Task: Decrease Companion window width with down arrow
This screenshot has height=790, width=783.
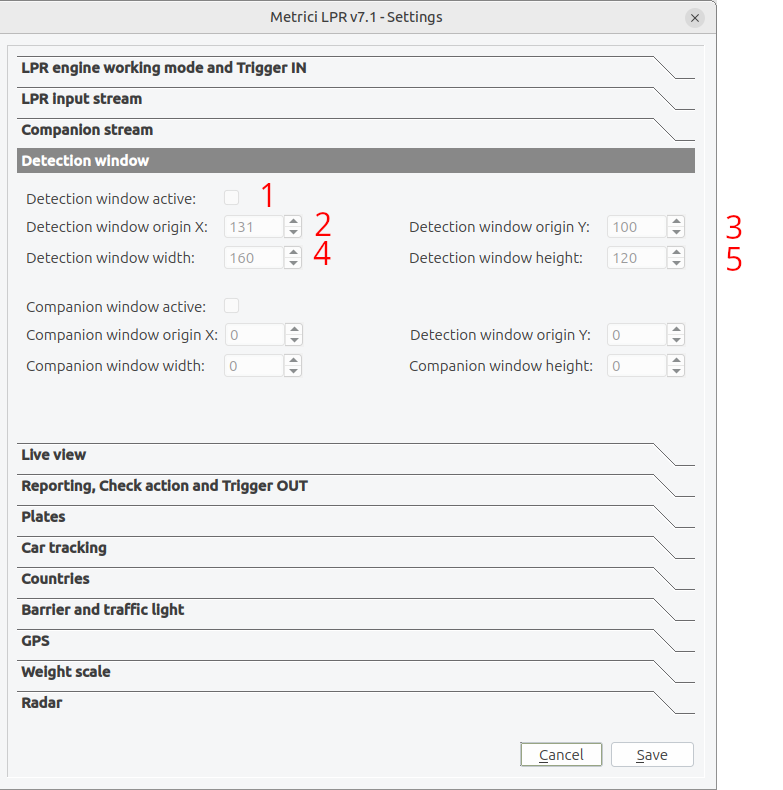Action: (x=293, y=371)
